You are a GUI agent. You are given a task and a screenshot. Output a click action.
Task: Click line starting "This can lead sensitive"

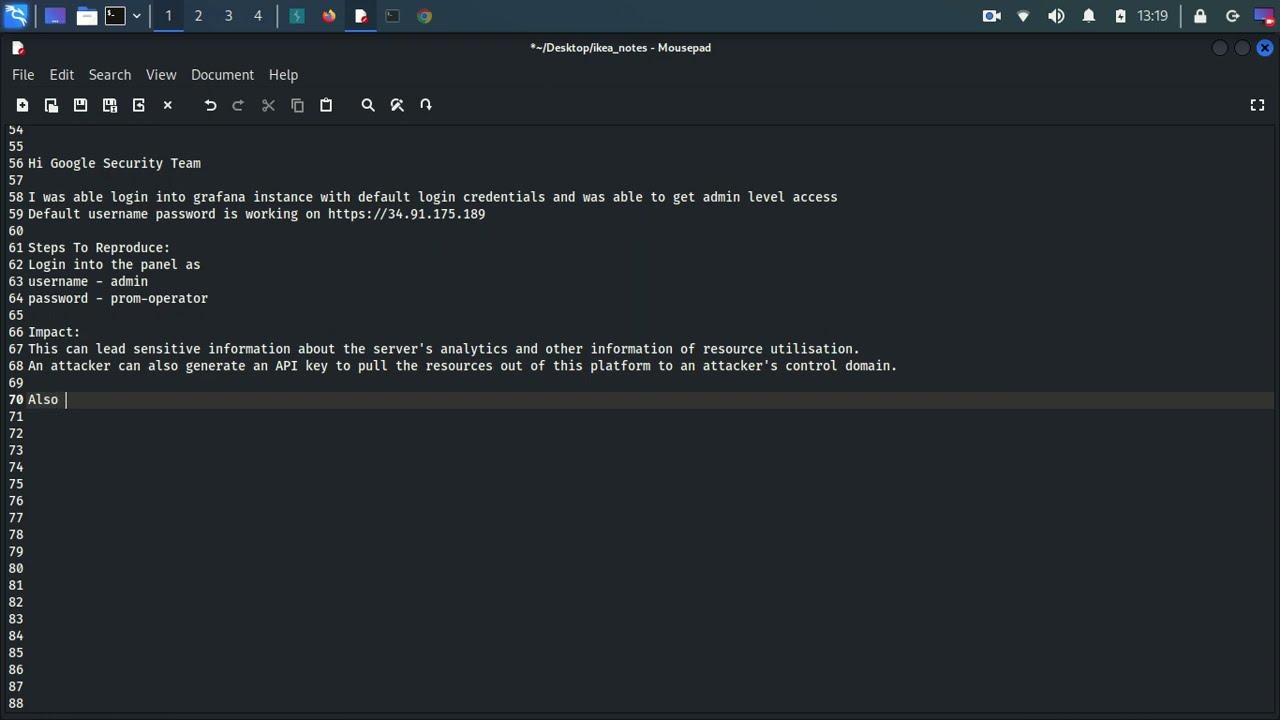click(444, 349)
